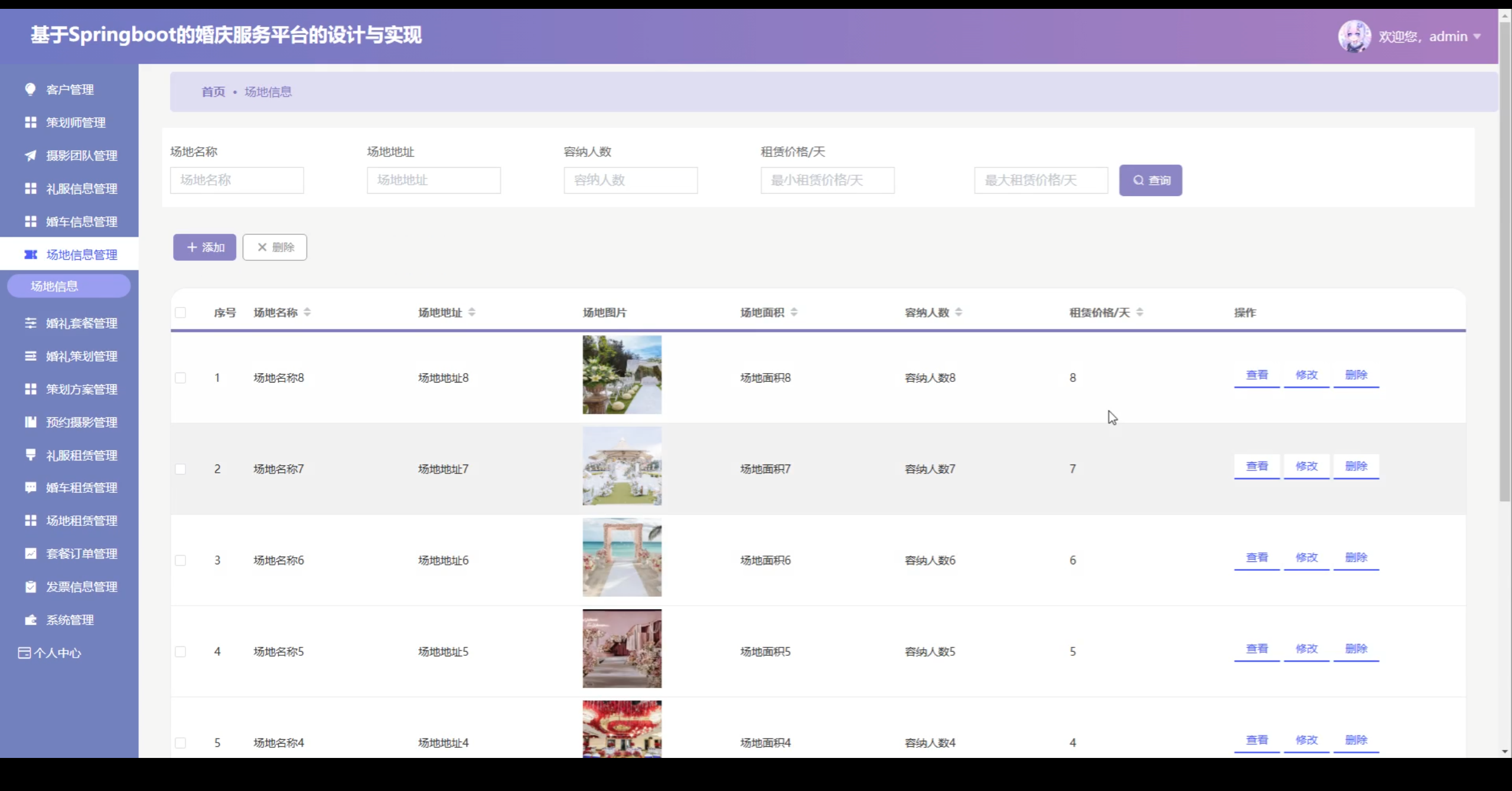Sort the table by 场地名称 column
The image size is (1512, 791).
[307, 312]
